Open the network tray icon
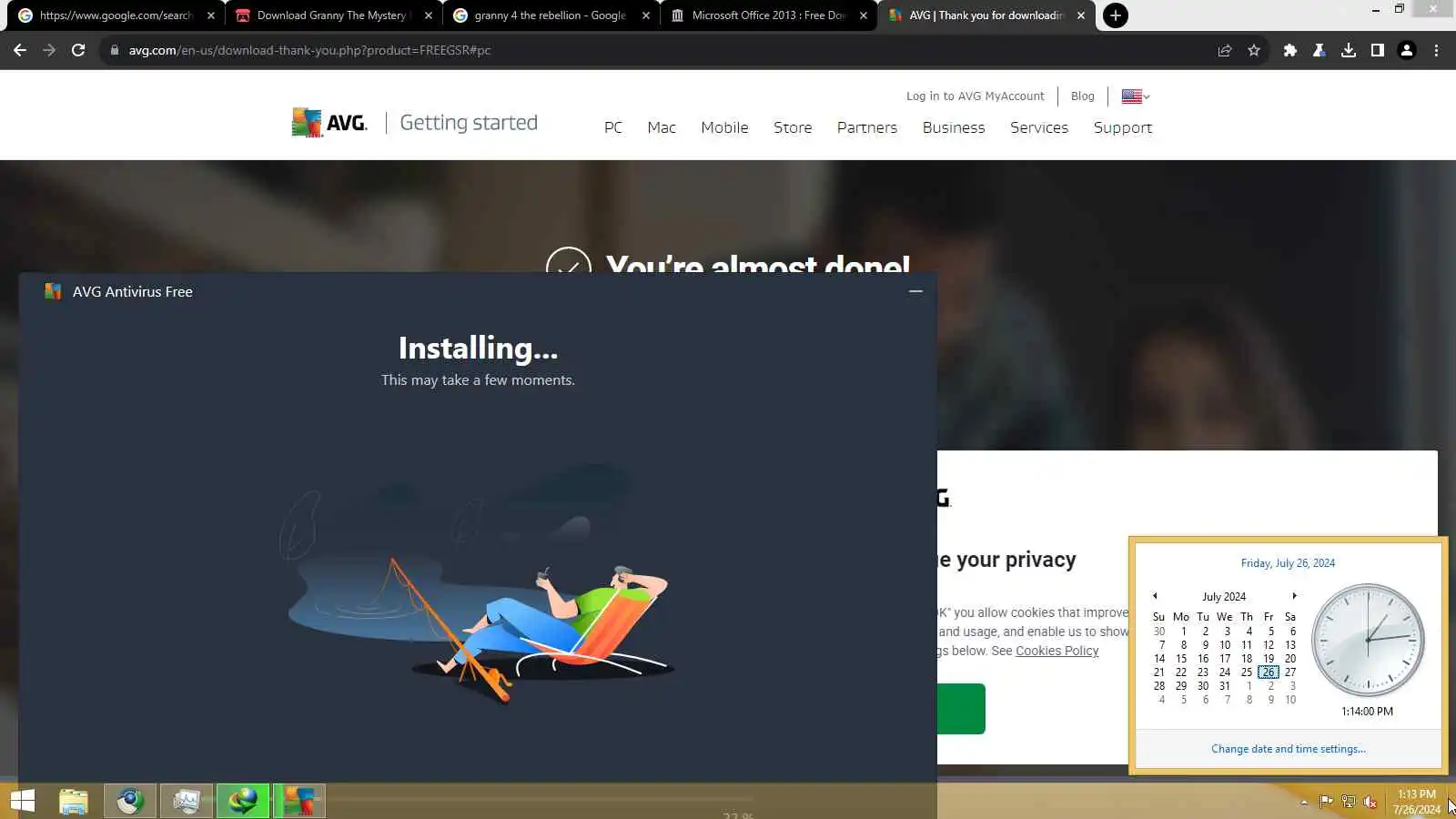This screenshot has height=819, width=1456. [1348, 802]
